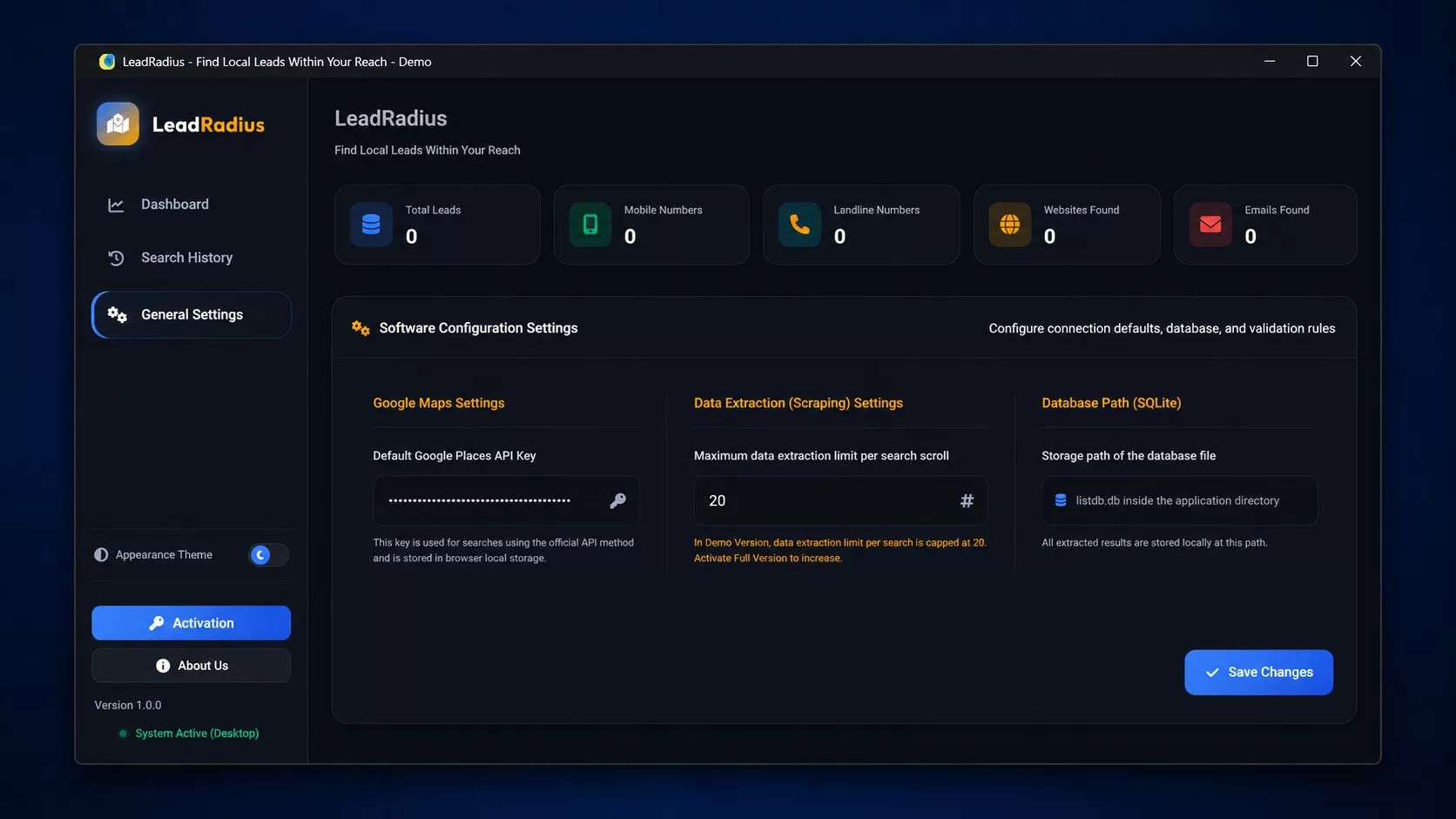
Task: Click the Landline Numbers handset icon
Action: point(799,225)
